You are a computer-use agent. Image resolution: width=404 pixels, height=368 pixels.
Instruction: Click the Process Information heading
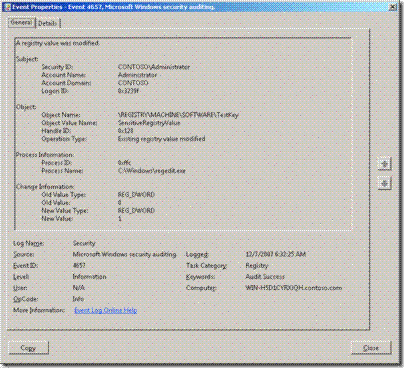click(45, 155)
